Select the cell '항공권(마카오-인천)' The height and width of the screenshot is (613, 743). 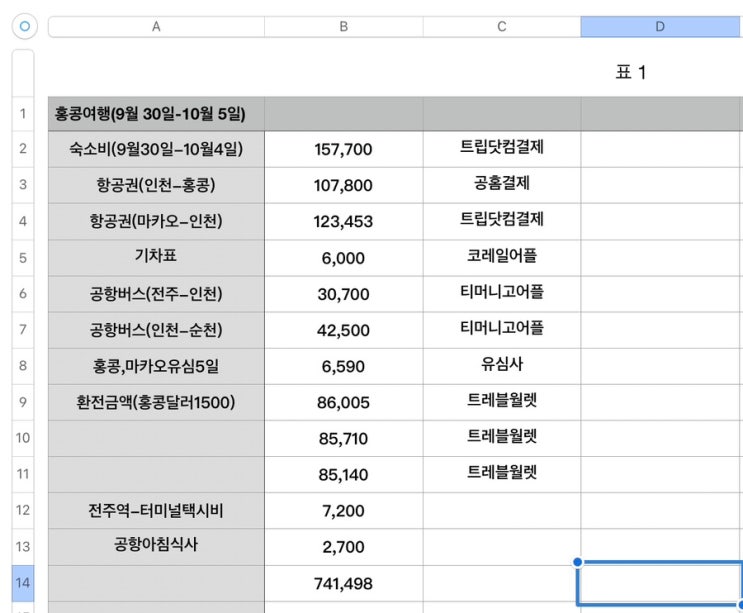coord(156,221)
